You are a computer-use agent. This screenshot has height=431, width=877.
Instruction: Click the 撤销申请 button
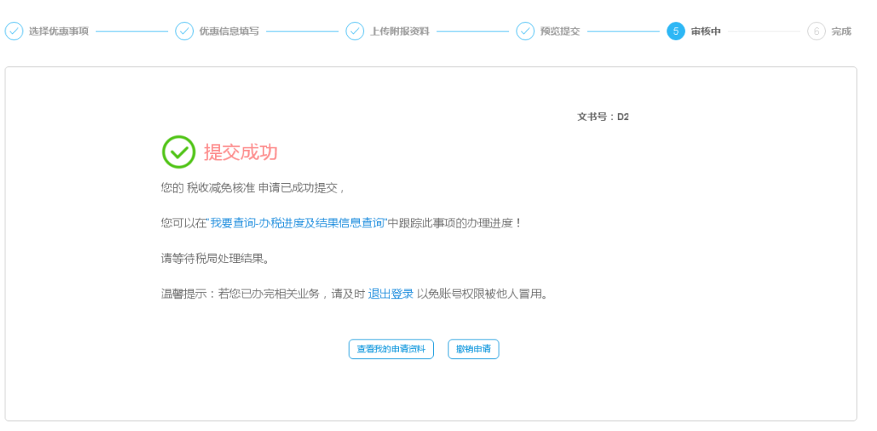pos(473,349)
